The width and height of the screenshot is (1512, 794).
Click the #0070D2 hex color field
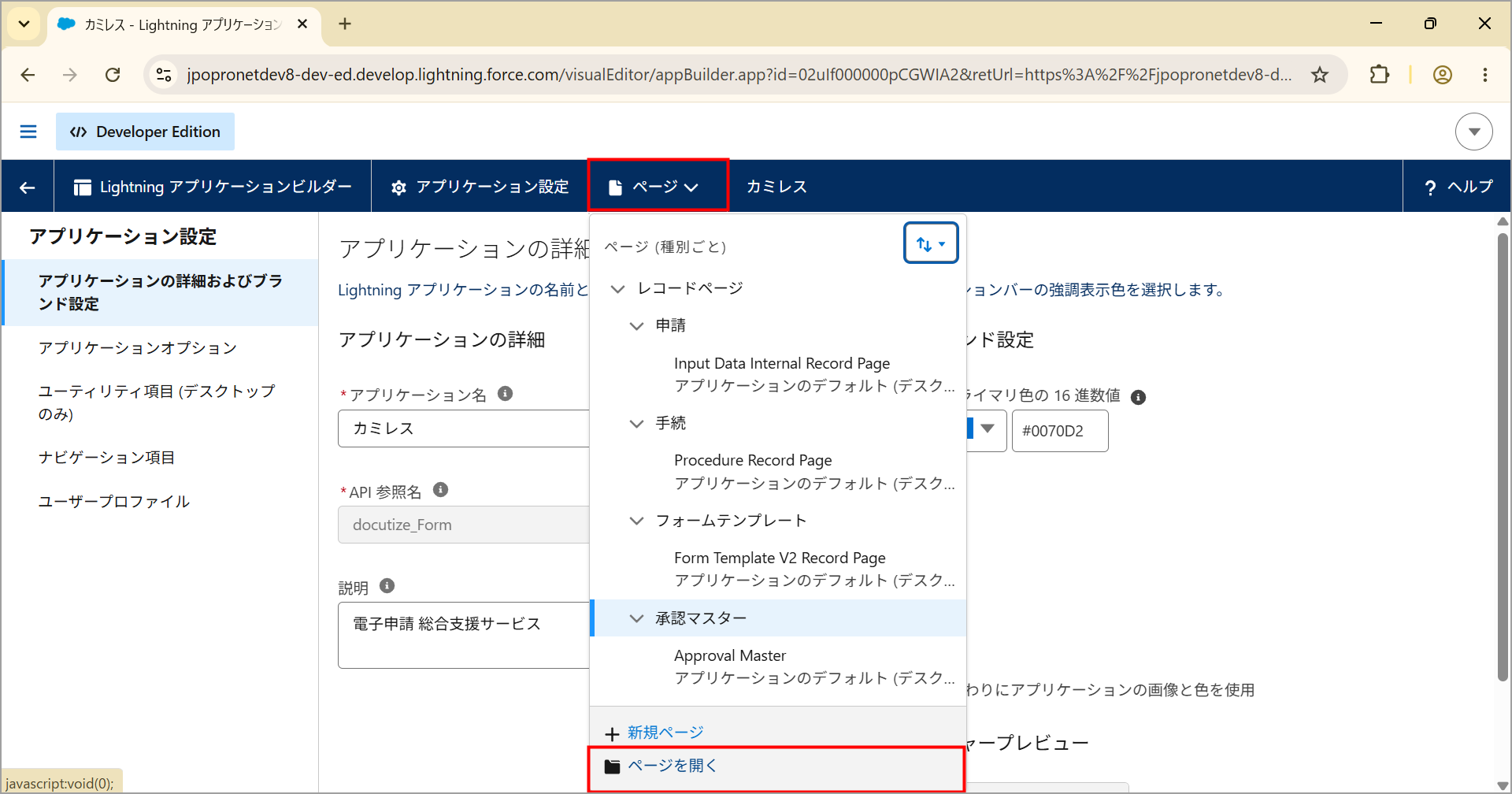pyautogui.click(x=1060, y=431)
